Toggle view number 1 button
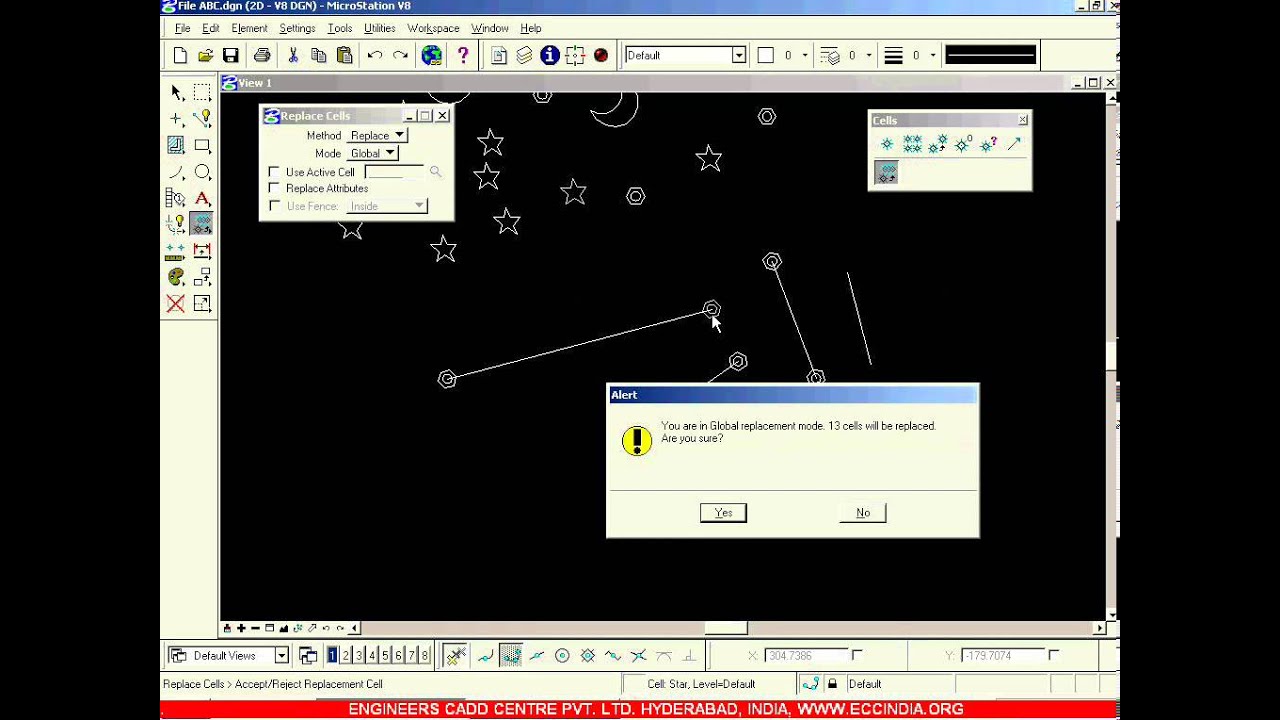Screen dimensions: 1280x720 pos(332,656)
